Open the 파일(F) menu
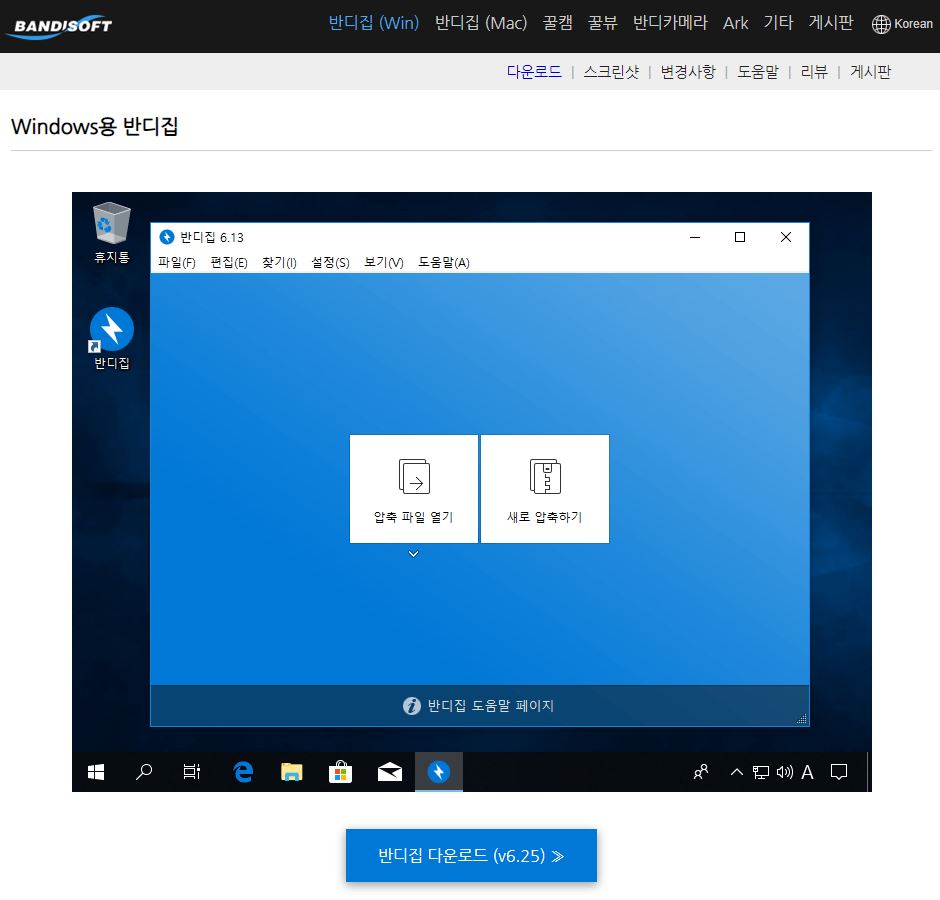 [x=177, y=263]
